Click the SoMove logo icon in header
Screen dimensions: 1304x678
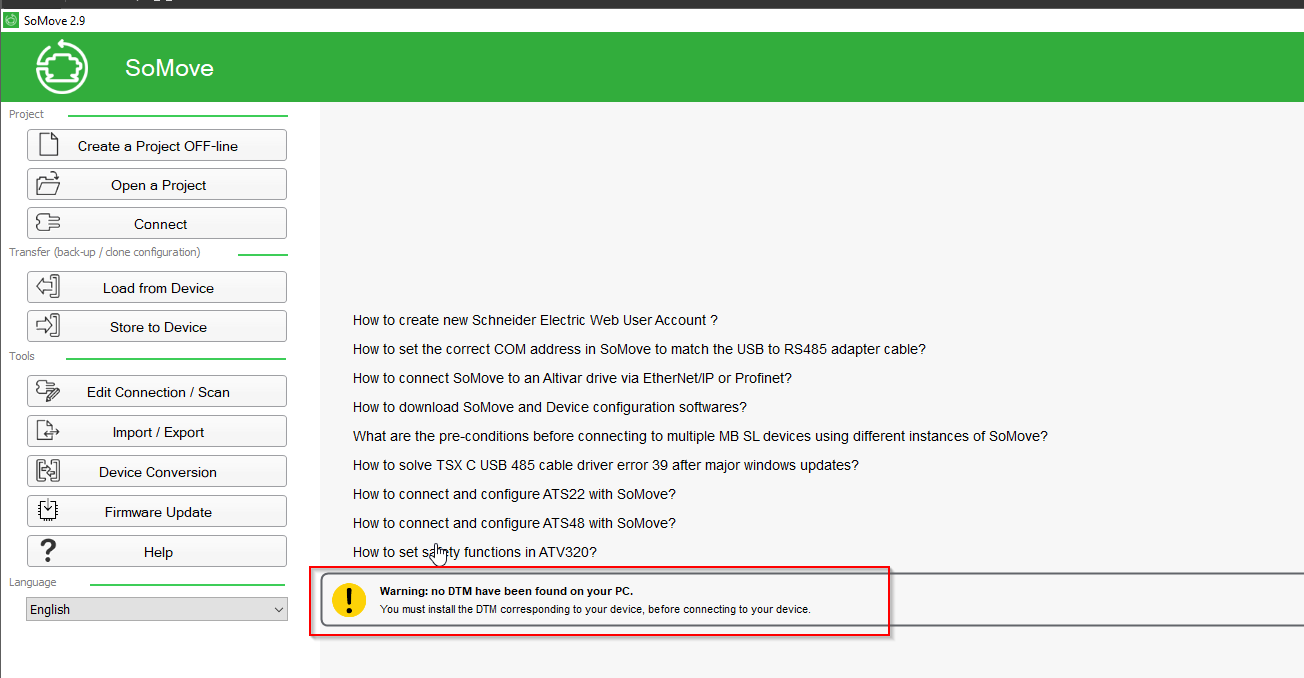[x=62, y=67]
